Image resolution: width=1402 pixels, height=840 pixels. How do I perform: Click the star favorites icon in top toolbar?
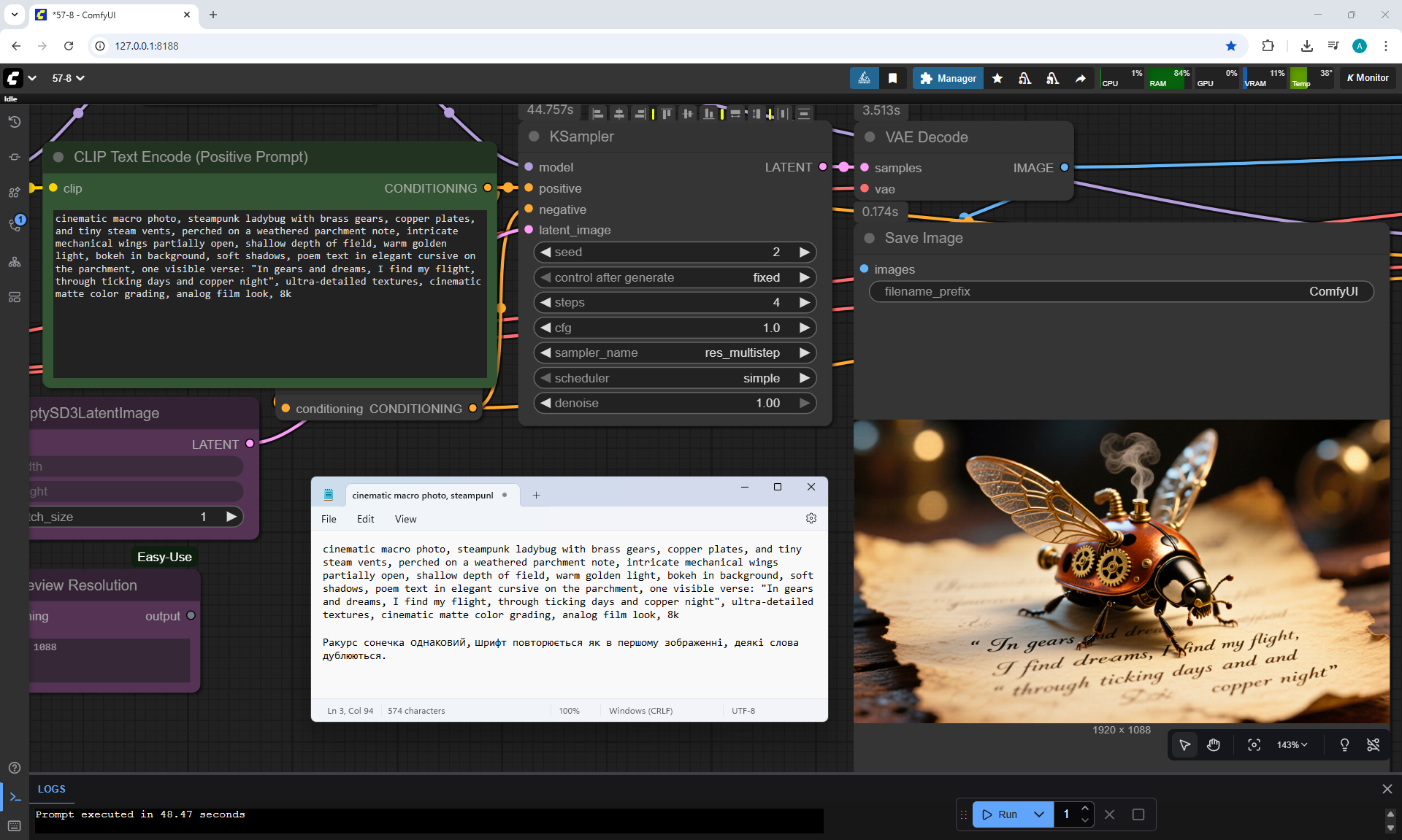997,78
